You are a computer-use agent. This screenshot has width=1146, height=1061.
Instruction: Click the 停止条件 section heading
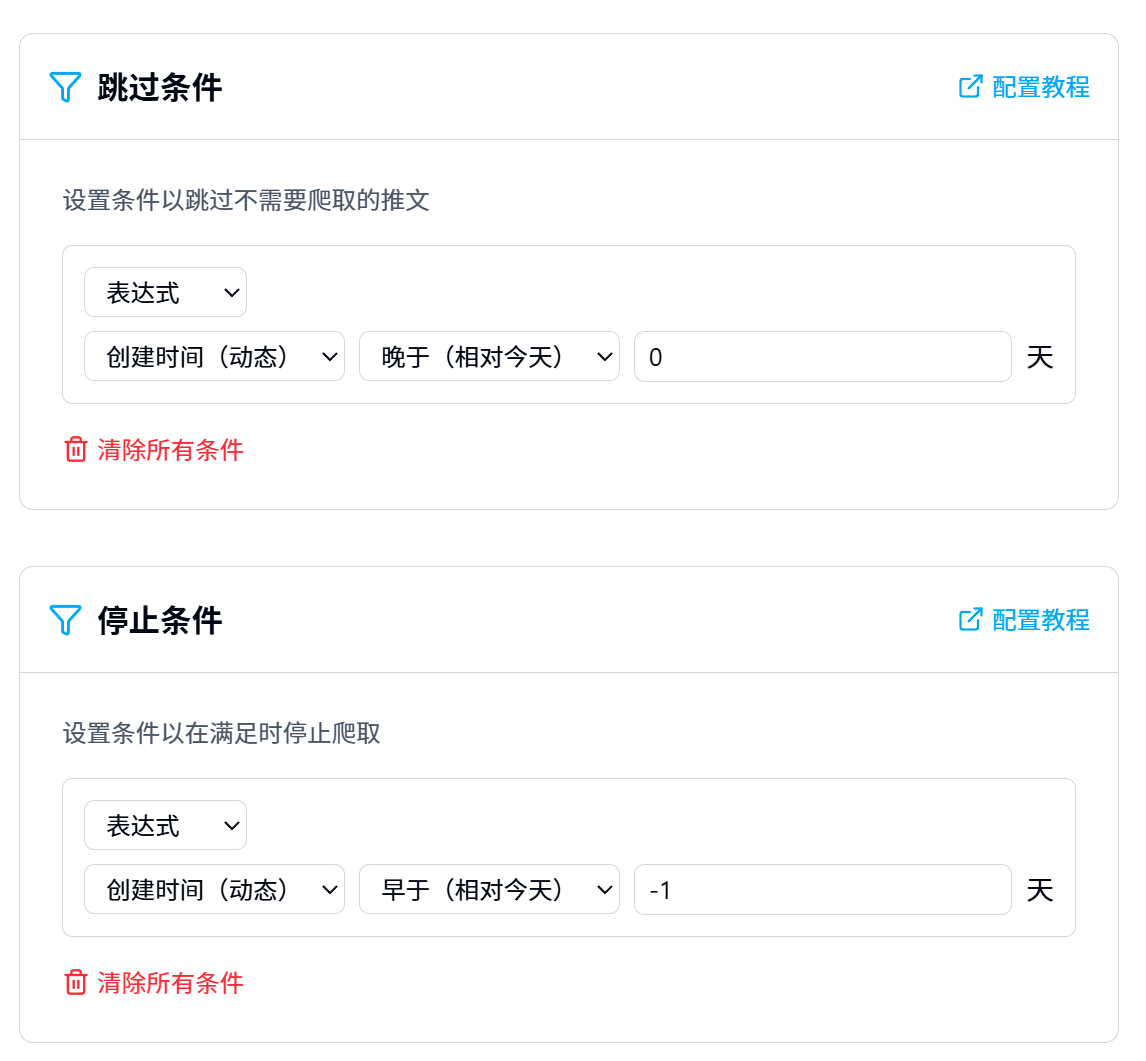pyautogui.click(x=159, y=620)
